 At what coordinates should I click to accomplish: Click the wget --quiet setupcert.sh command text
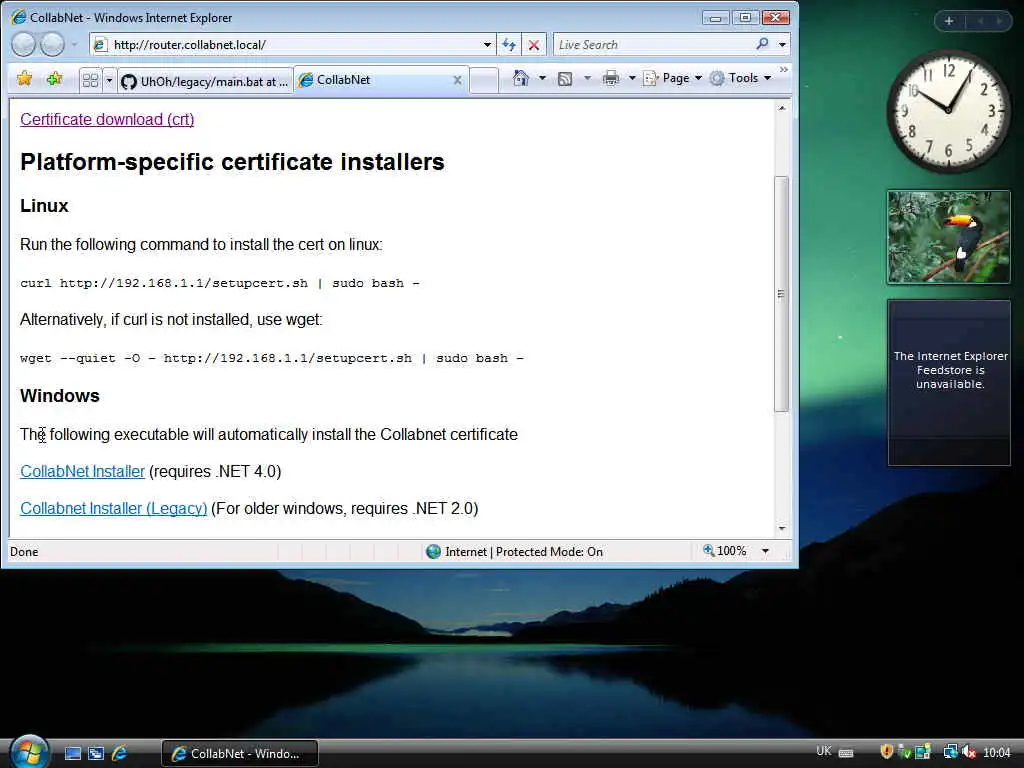(272, 359)
